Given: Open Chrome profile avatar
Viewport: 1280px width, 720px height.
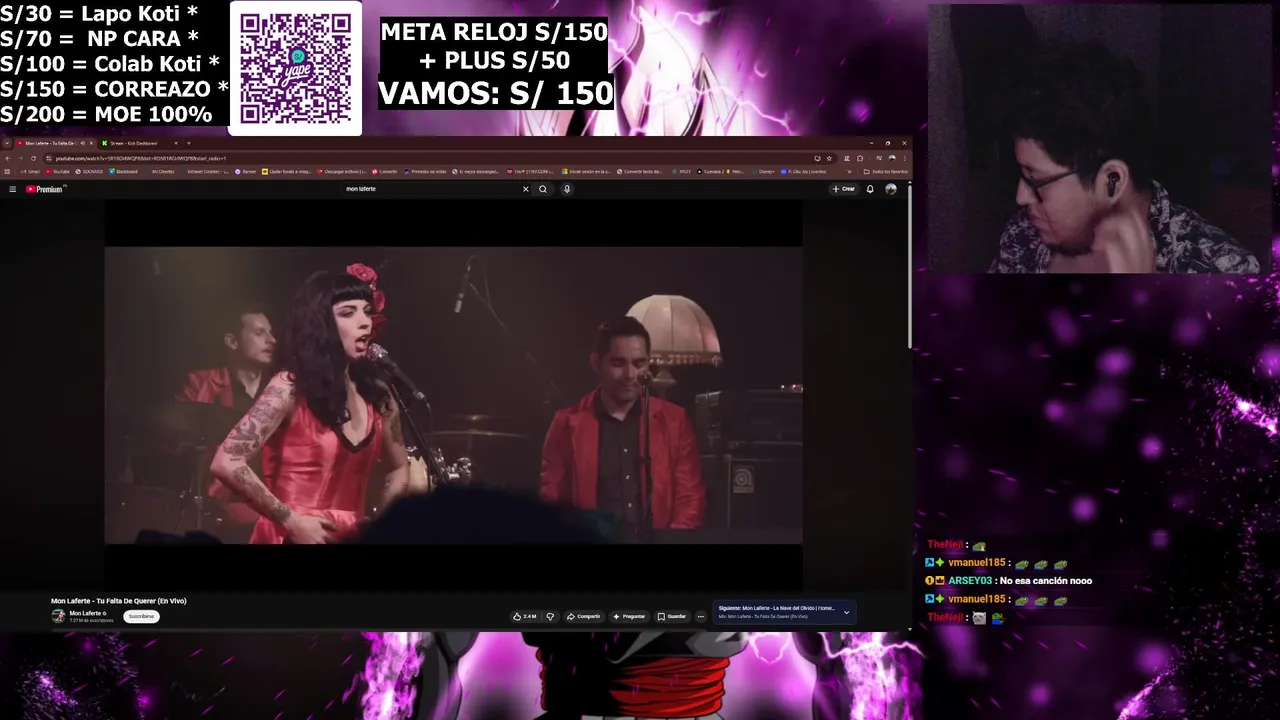Looking at the screenshot, I should pos(890,158).
